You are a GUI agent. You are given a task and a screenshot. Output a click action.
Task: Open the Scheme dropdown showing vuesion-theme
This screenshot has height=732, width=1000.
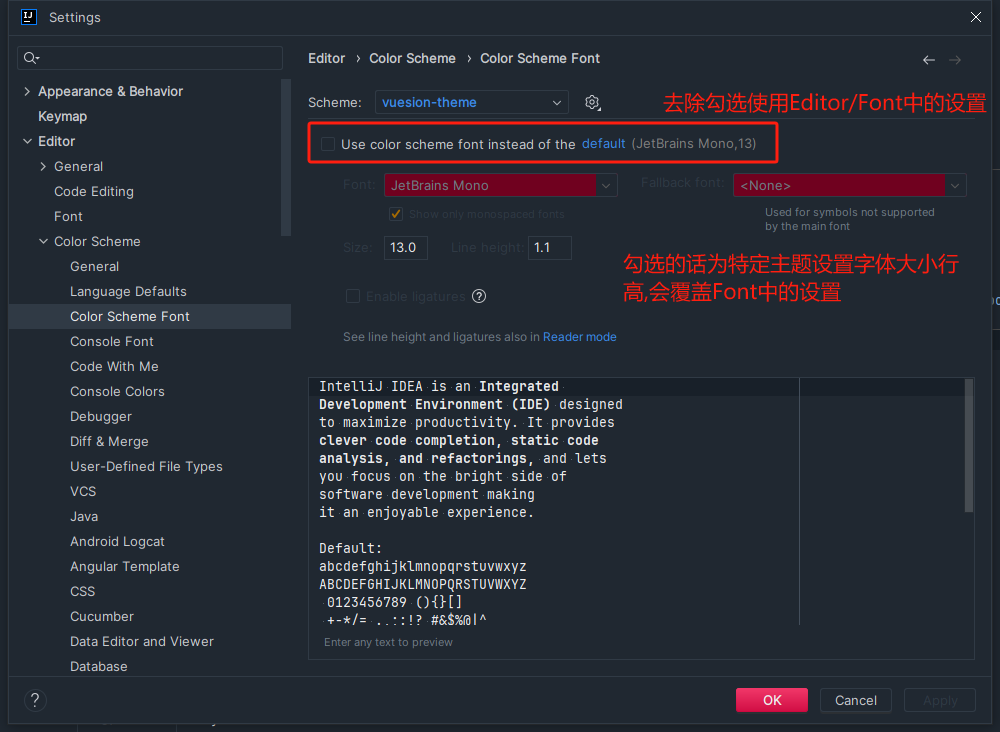point(471,102)
